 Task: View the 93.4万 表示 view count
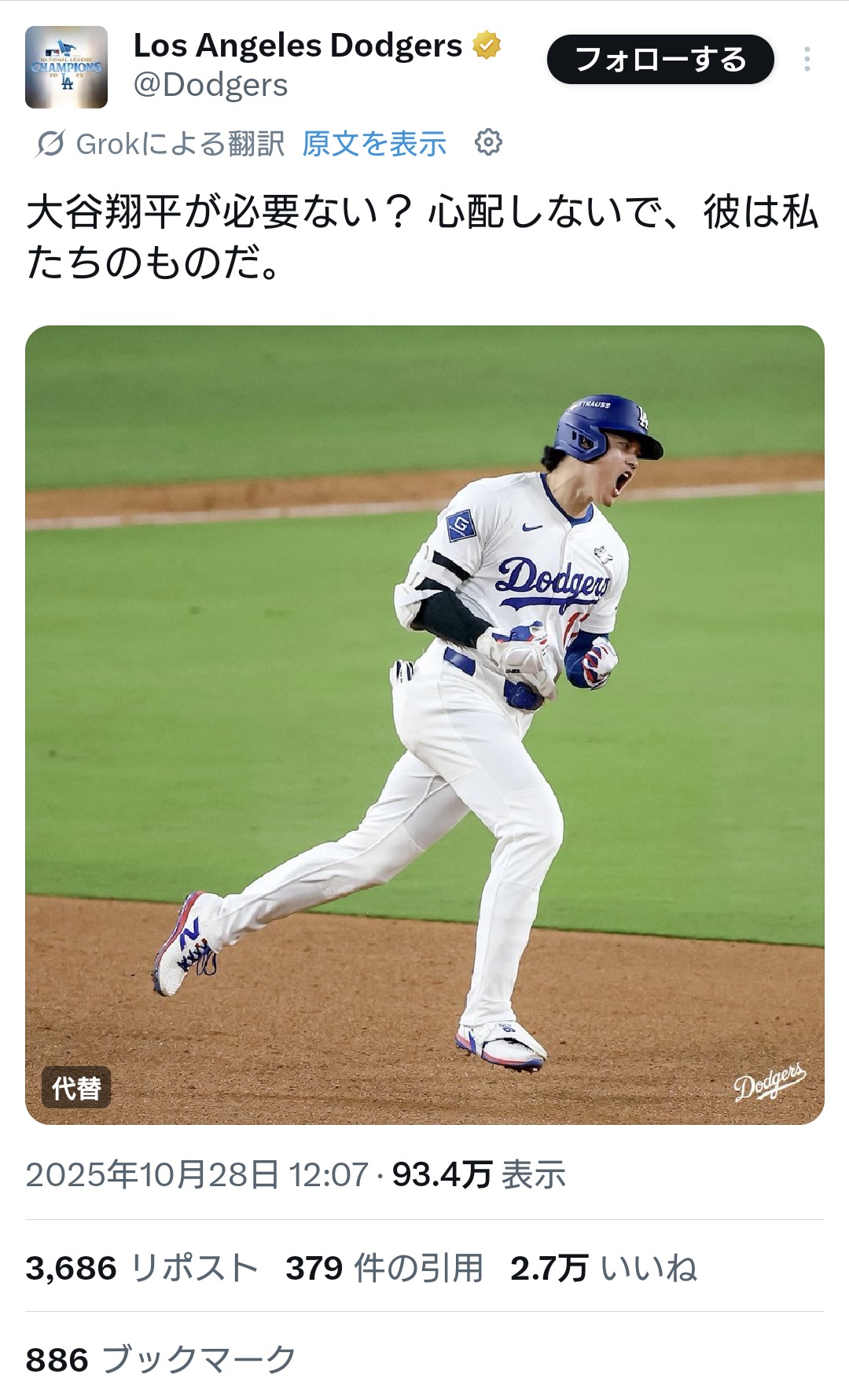(479, 1175)
